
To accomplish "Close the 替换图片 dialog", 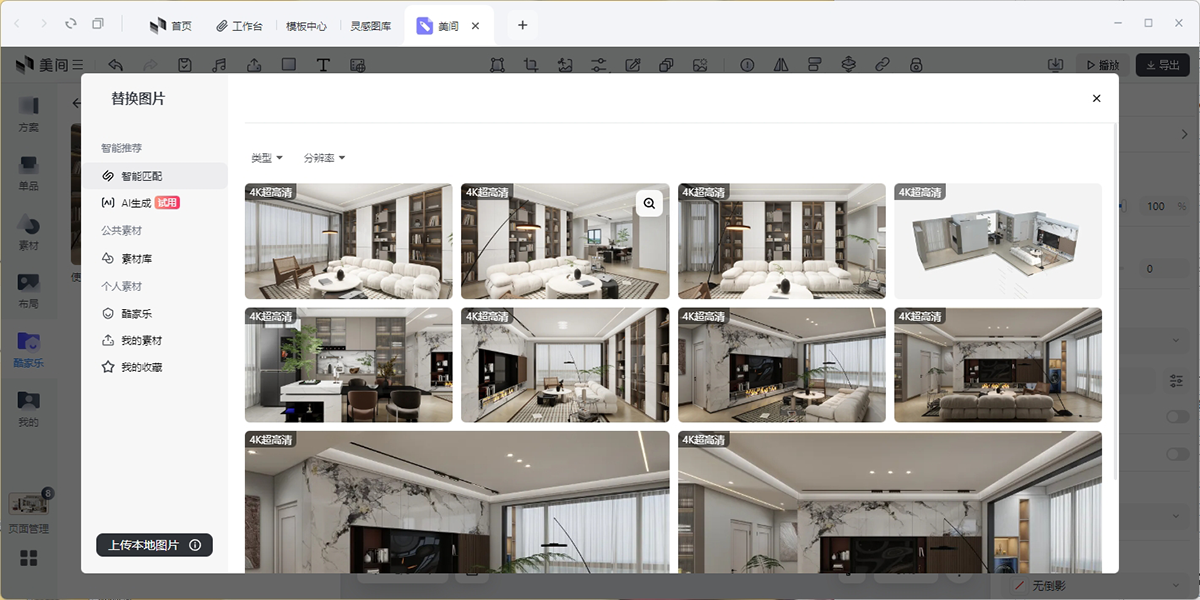I will 1096,98.
